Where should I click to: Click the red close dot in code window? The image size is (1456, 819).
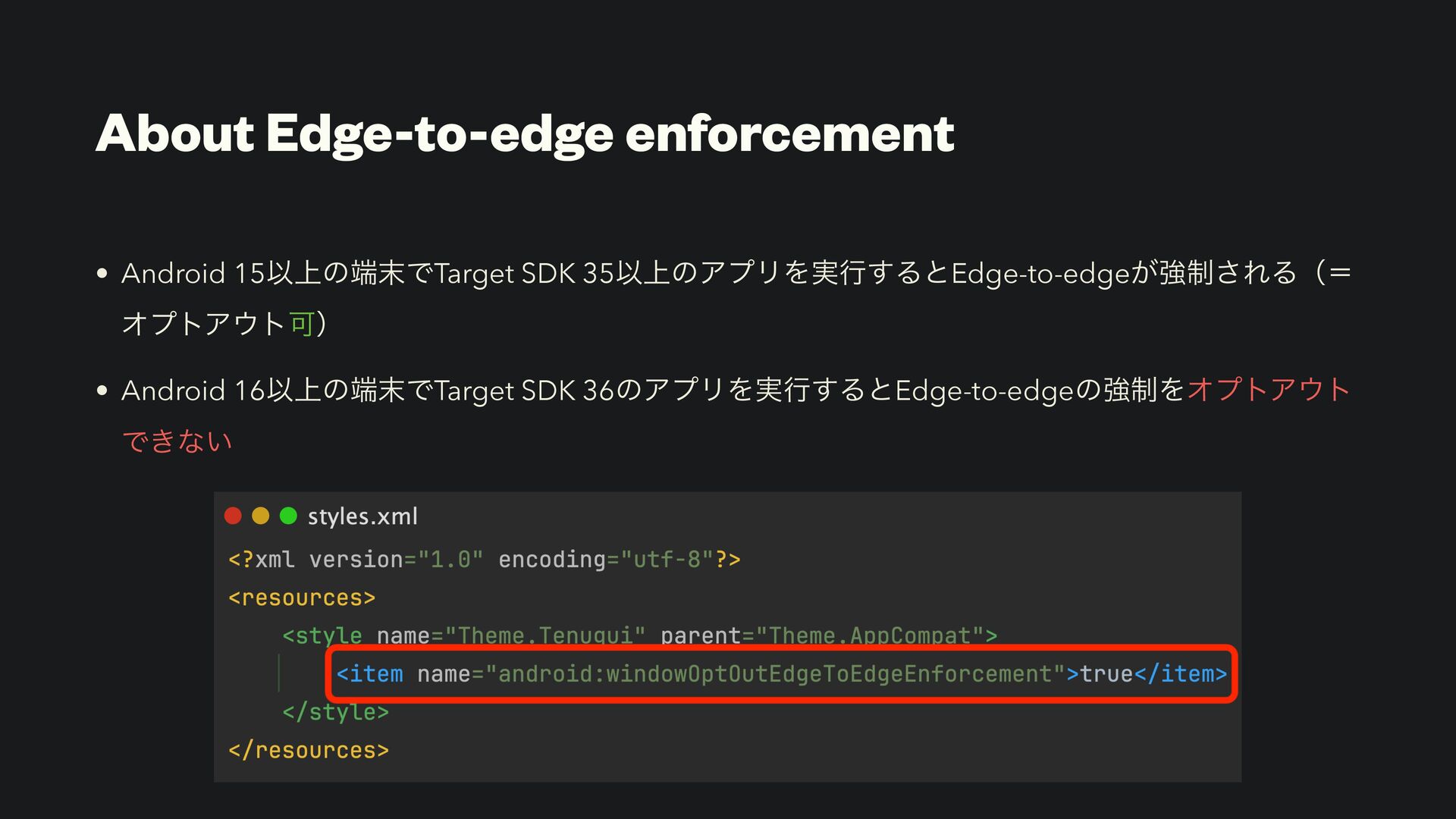click(x=233, y=516)
